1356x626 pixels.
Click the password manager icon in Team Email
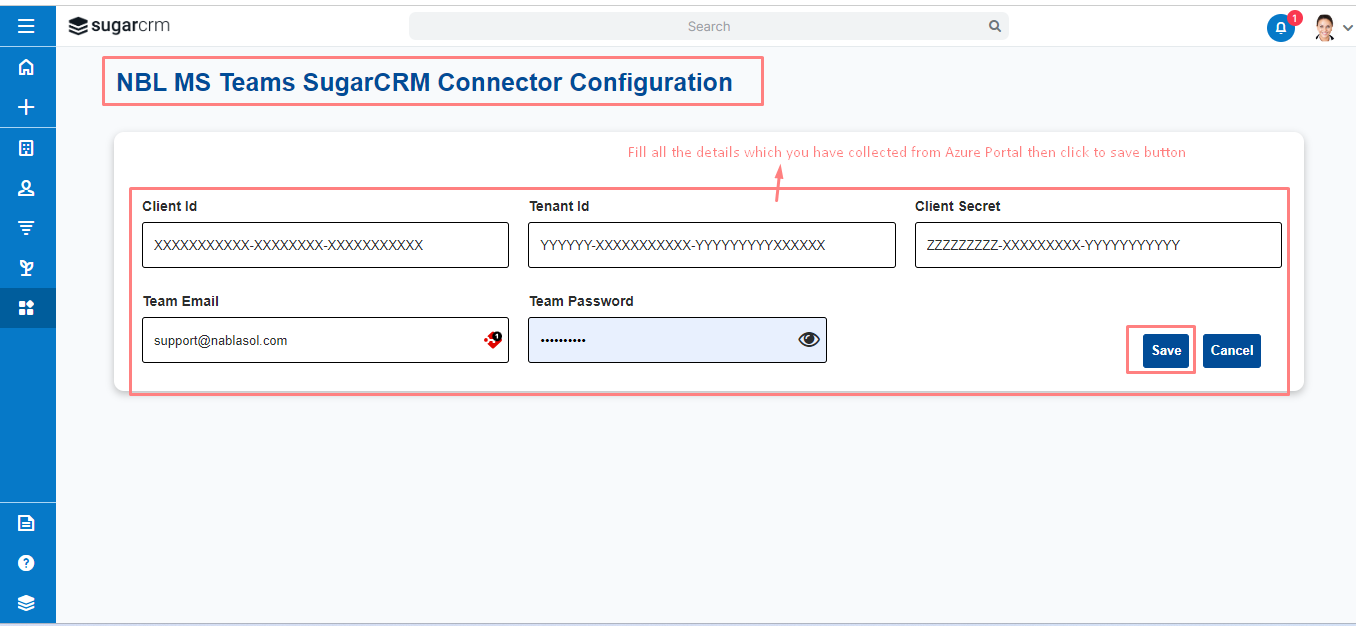(x=493, y=340)
